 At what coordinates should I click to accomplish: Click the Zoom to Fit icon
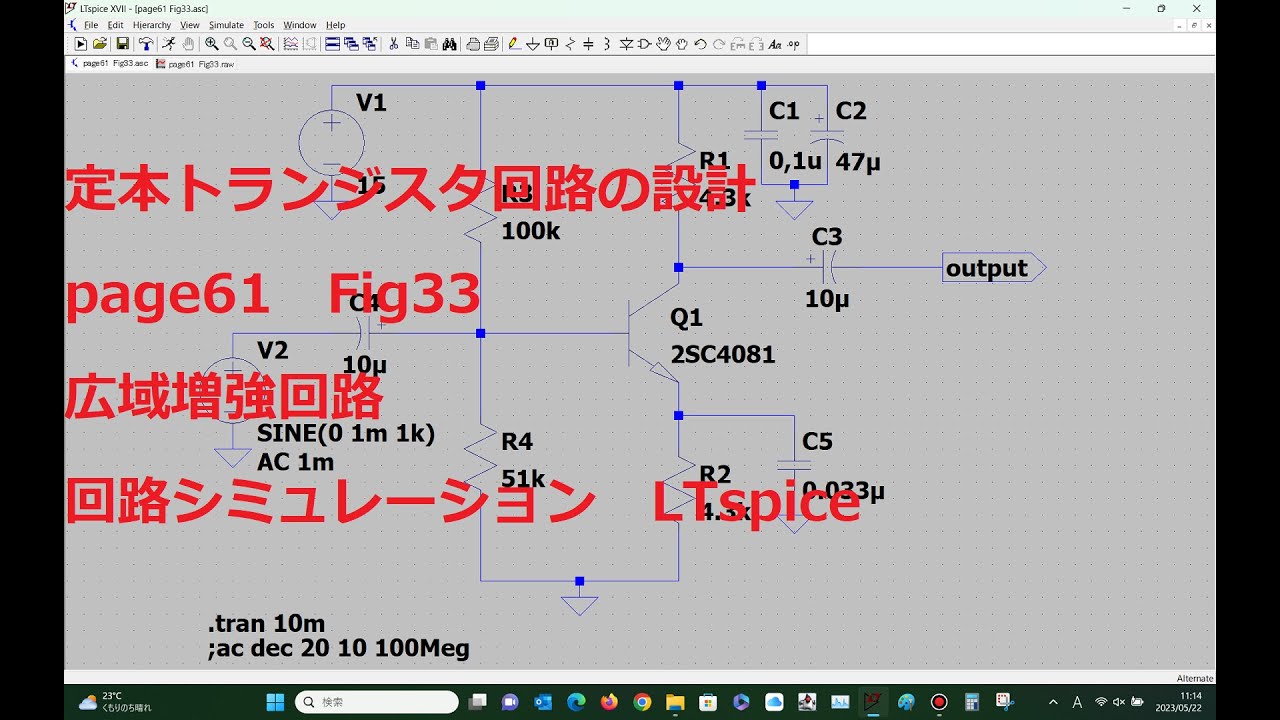click(267, 44)
